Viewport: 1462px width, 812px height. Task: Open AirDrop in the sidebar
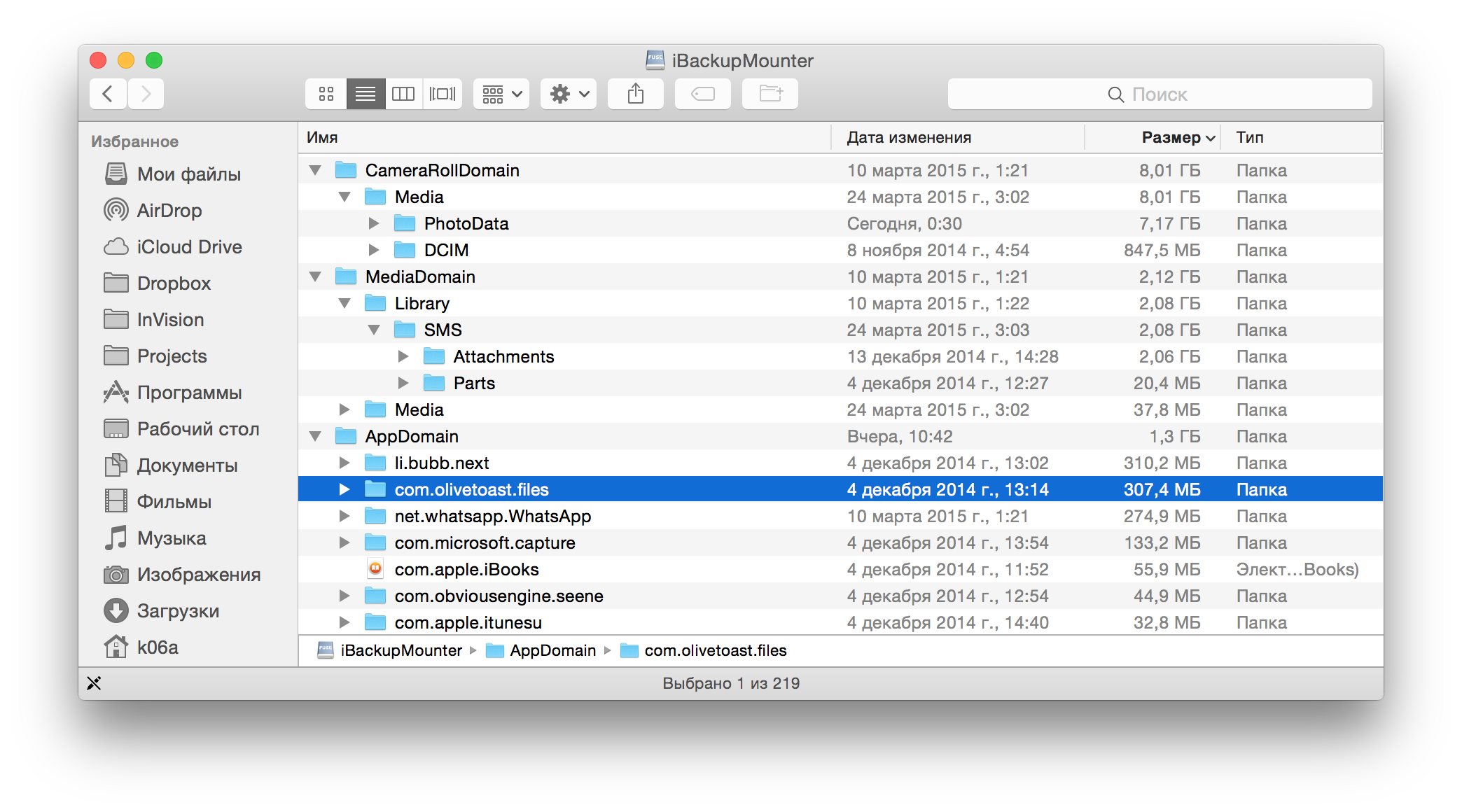pyautogui.click(x=169, y=211)
